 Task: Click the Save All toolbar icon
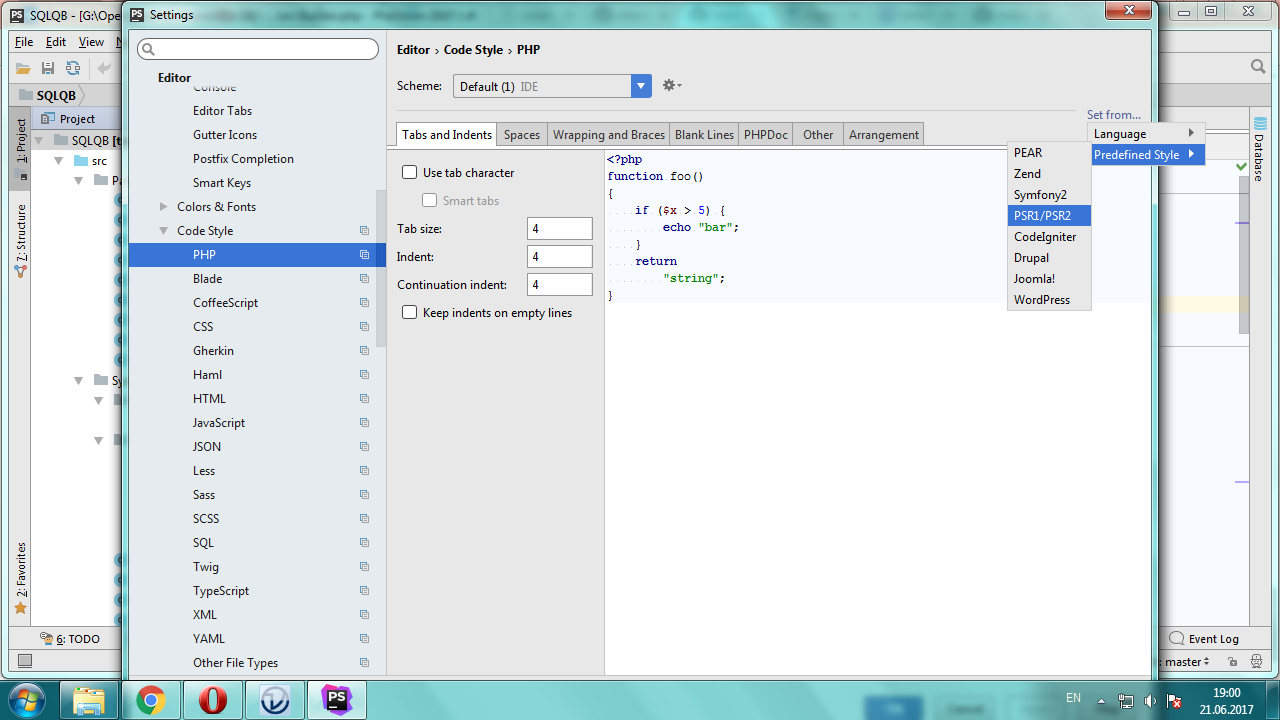(47, 68)
